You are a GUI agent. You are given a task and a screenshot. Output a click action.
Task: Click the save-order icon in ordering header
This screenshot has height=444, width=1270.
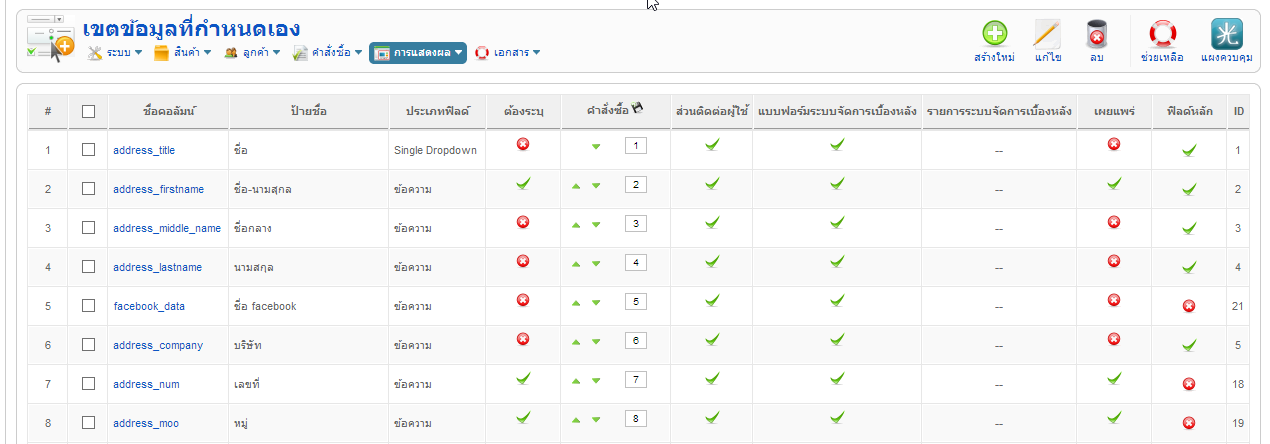(637, 109)
